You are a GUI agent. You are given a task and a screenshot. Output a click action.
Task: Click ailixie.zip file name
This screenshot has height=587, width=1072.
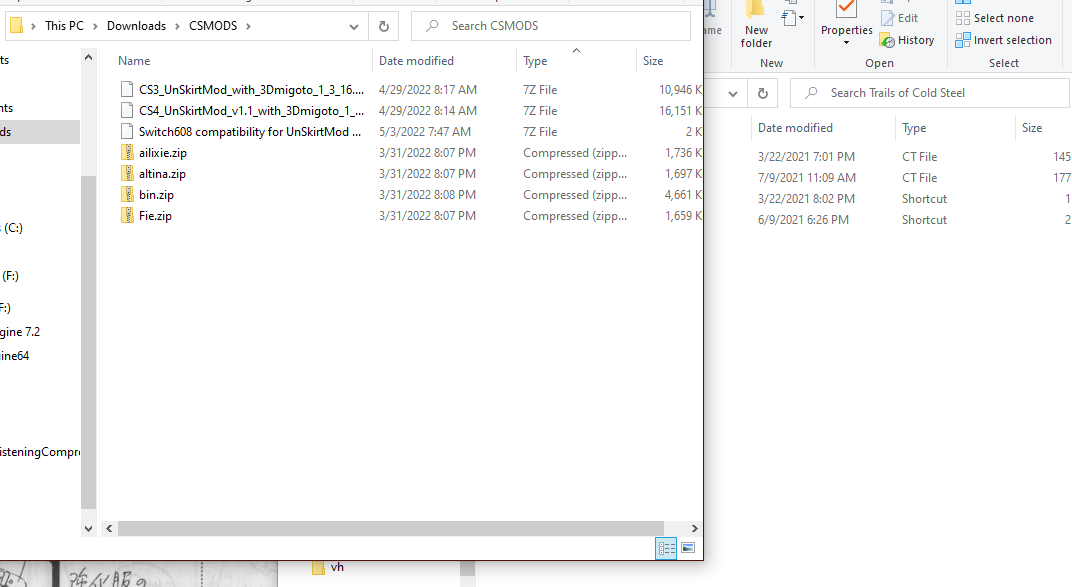pyautogui.click(x=163, y=152)
